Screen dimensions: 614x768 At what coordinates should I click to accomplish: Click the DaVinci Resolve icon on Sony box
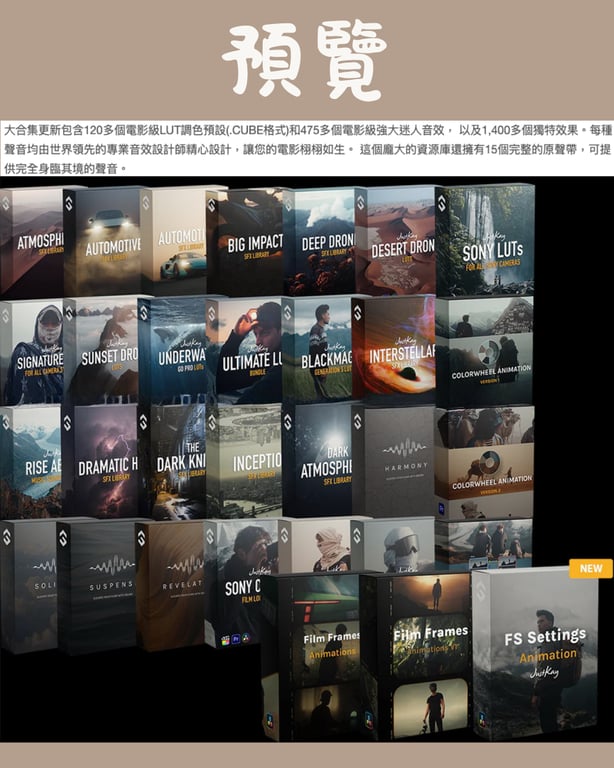pyautogui.click(x=246, y=638)
